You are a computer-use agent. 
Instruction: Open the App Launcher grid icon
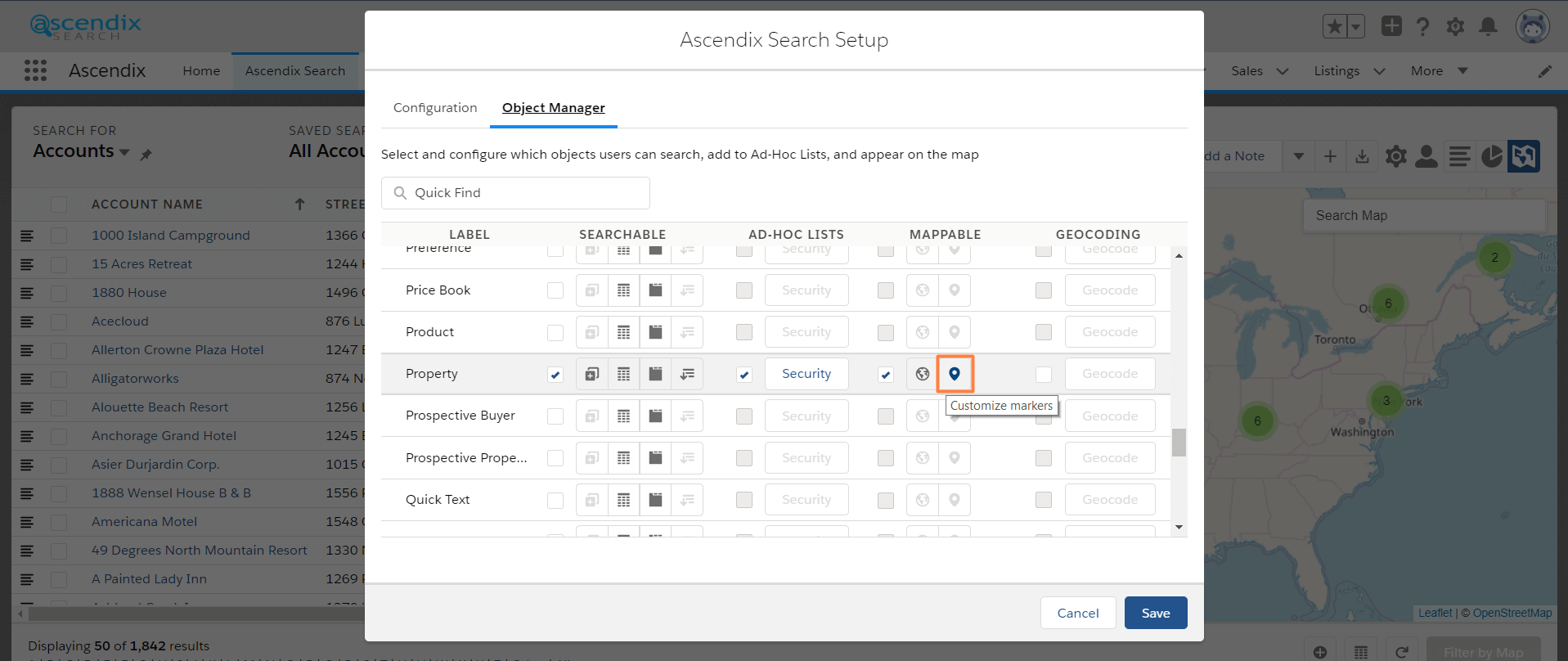click(x=35, y=70)
